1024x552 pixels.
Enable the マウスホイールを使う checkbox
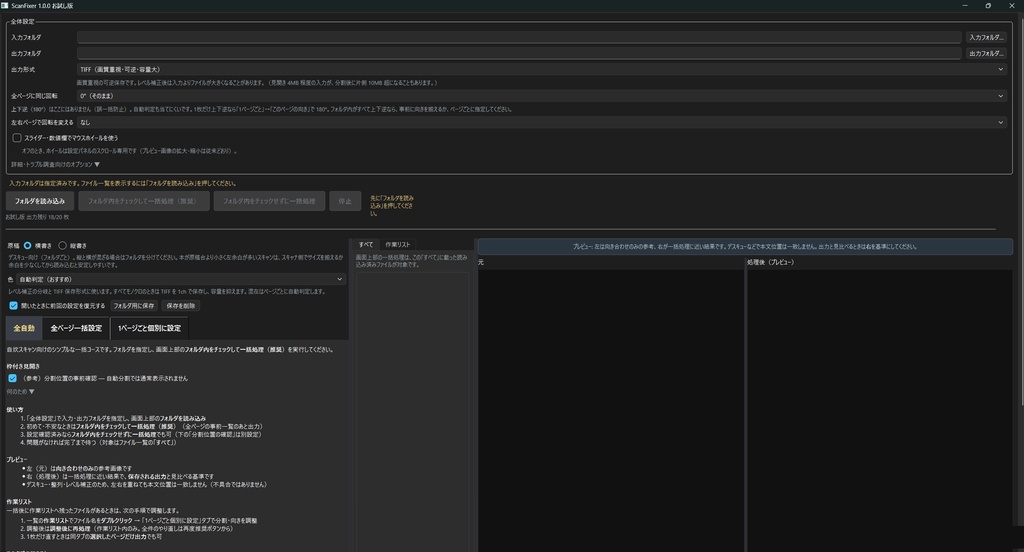point(17,138)
